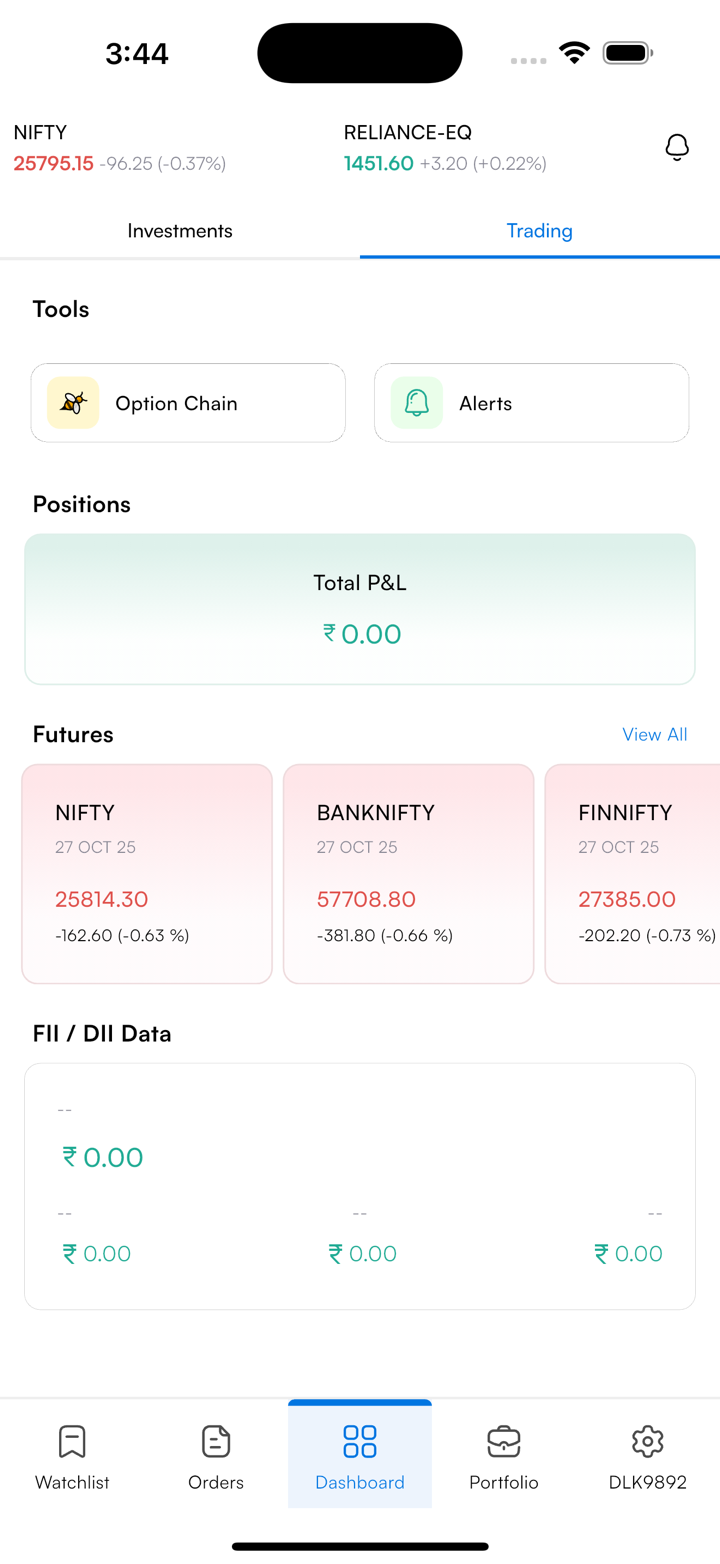The width and height of the screenshot is (720, 1564).
Task: Switch to the Investments tab
Action: tap(180, 231)
